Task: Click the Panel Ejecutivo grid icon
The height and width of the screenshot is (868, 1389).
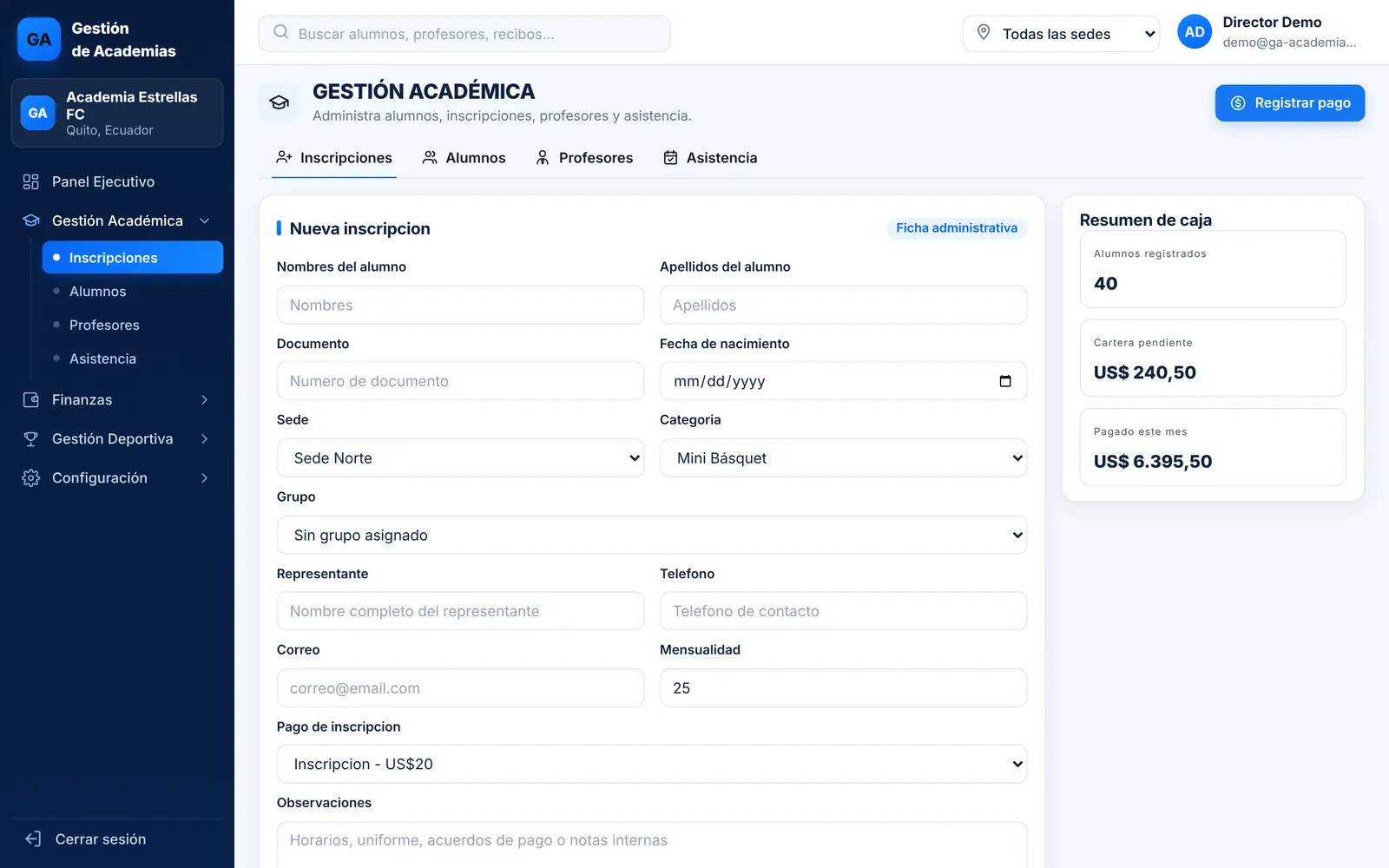Action: point(31,181)
